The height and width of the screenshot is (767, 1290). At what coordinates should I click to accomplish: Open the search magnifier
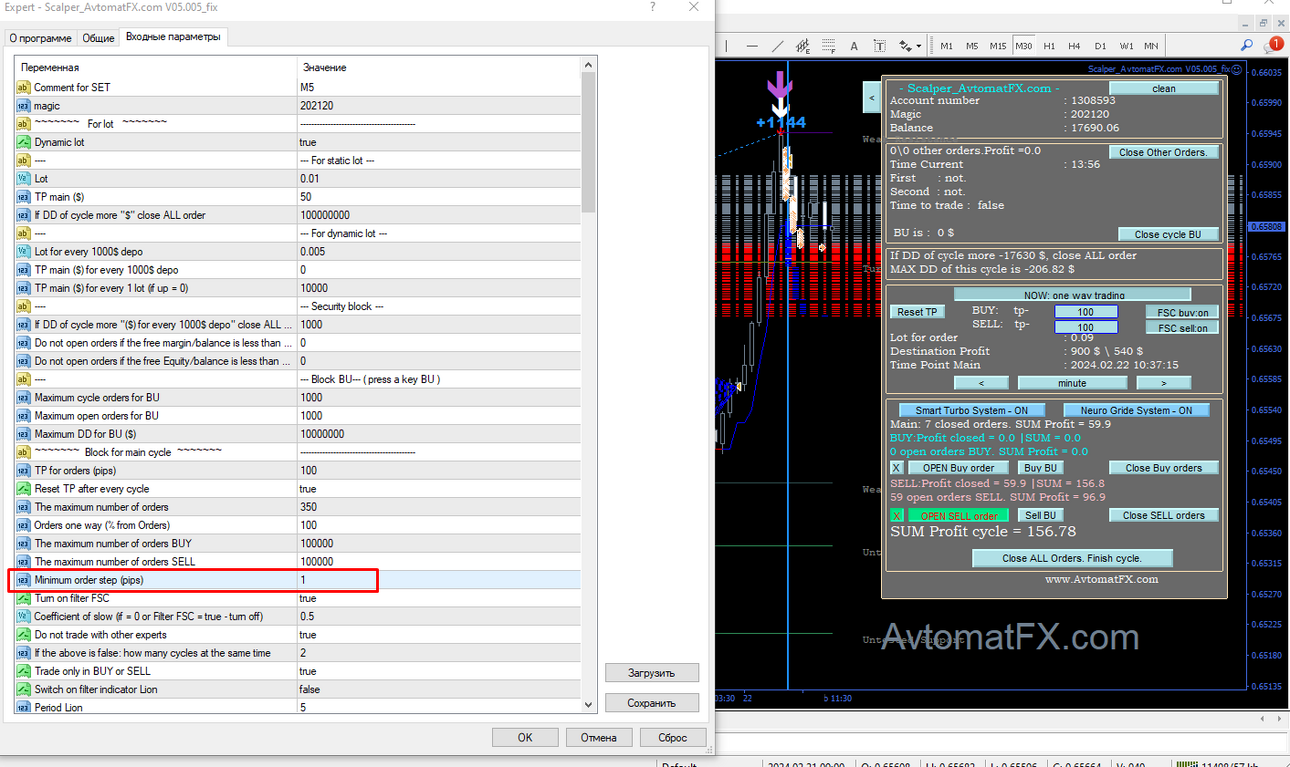tap(1247, 45)
